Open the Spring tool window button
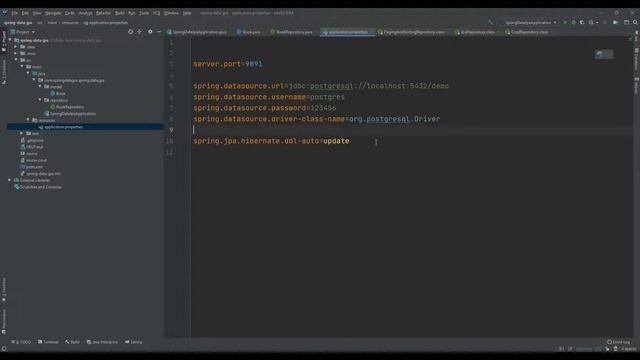640x360 pixels. point(134,342)
